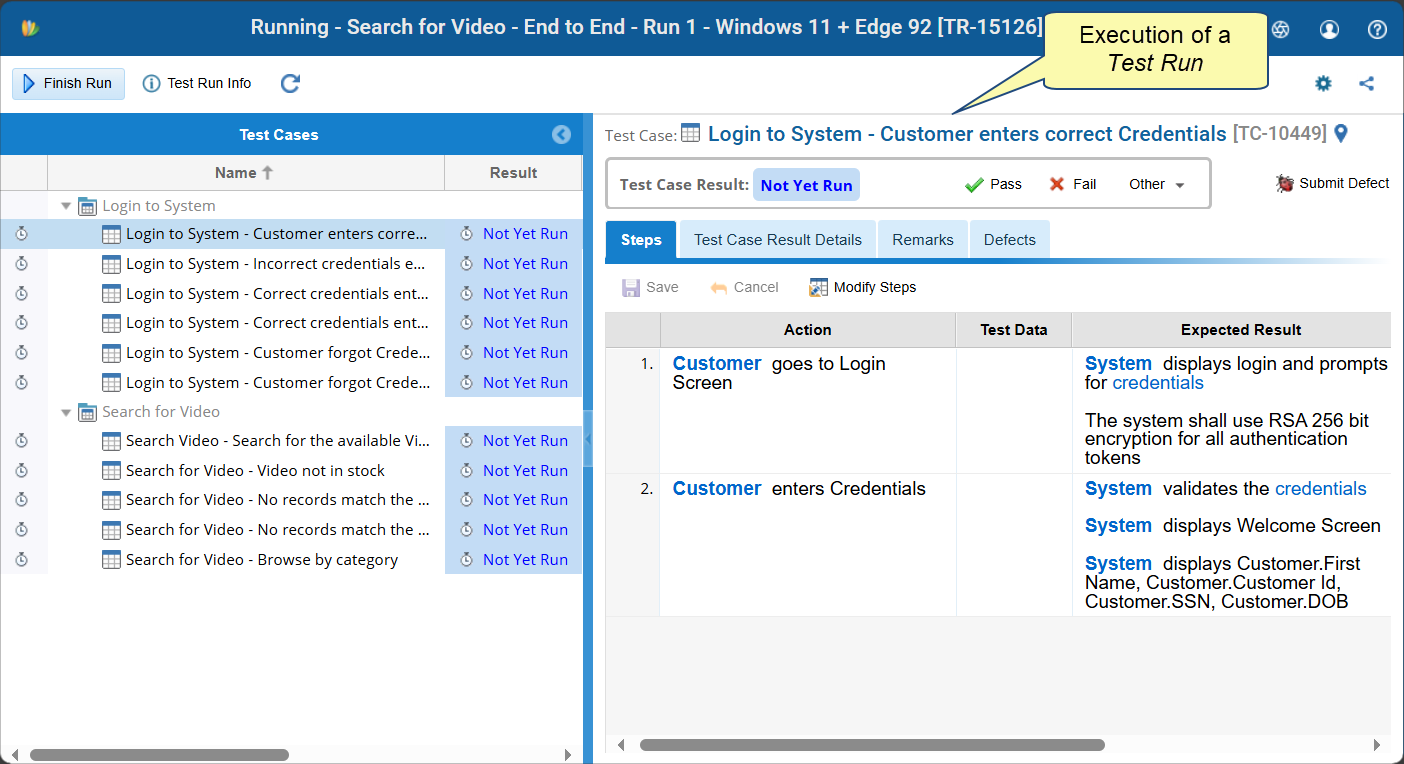Click the Save disk icon

(x=631, y=287)
